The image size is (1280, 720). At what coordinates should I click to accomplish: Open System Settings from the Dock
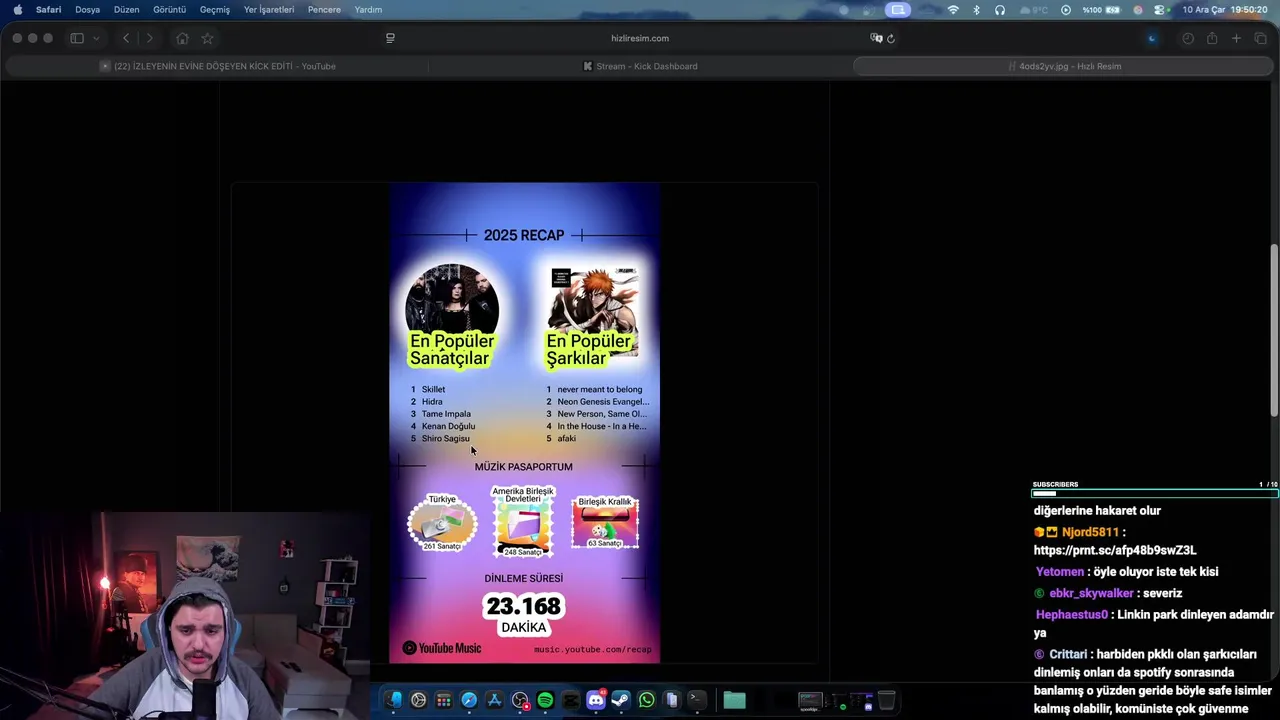(x=419, y=700)
